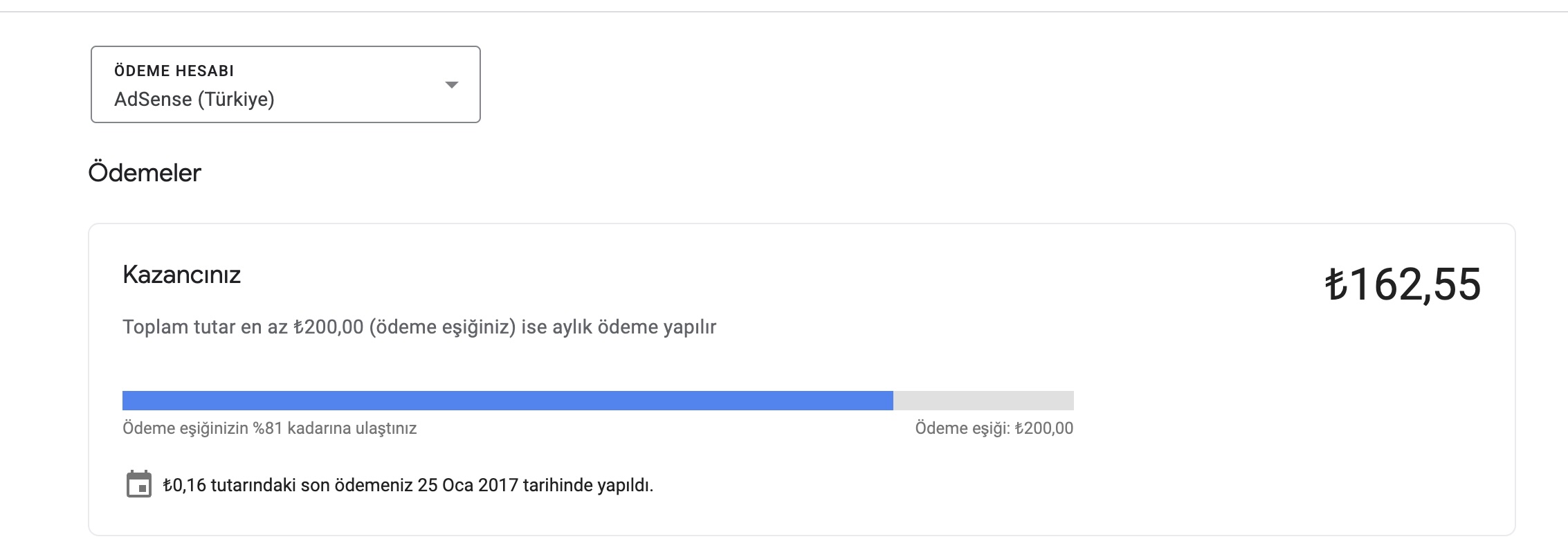Screen dimensions: 1568x548
Task: Open the AdSense (Türkiye) account selector
Action: click(x=286, y=84)
